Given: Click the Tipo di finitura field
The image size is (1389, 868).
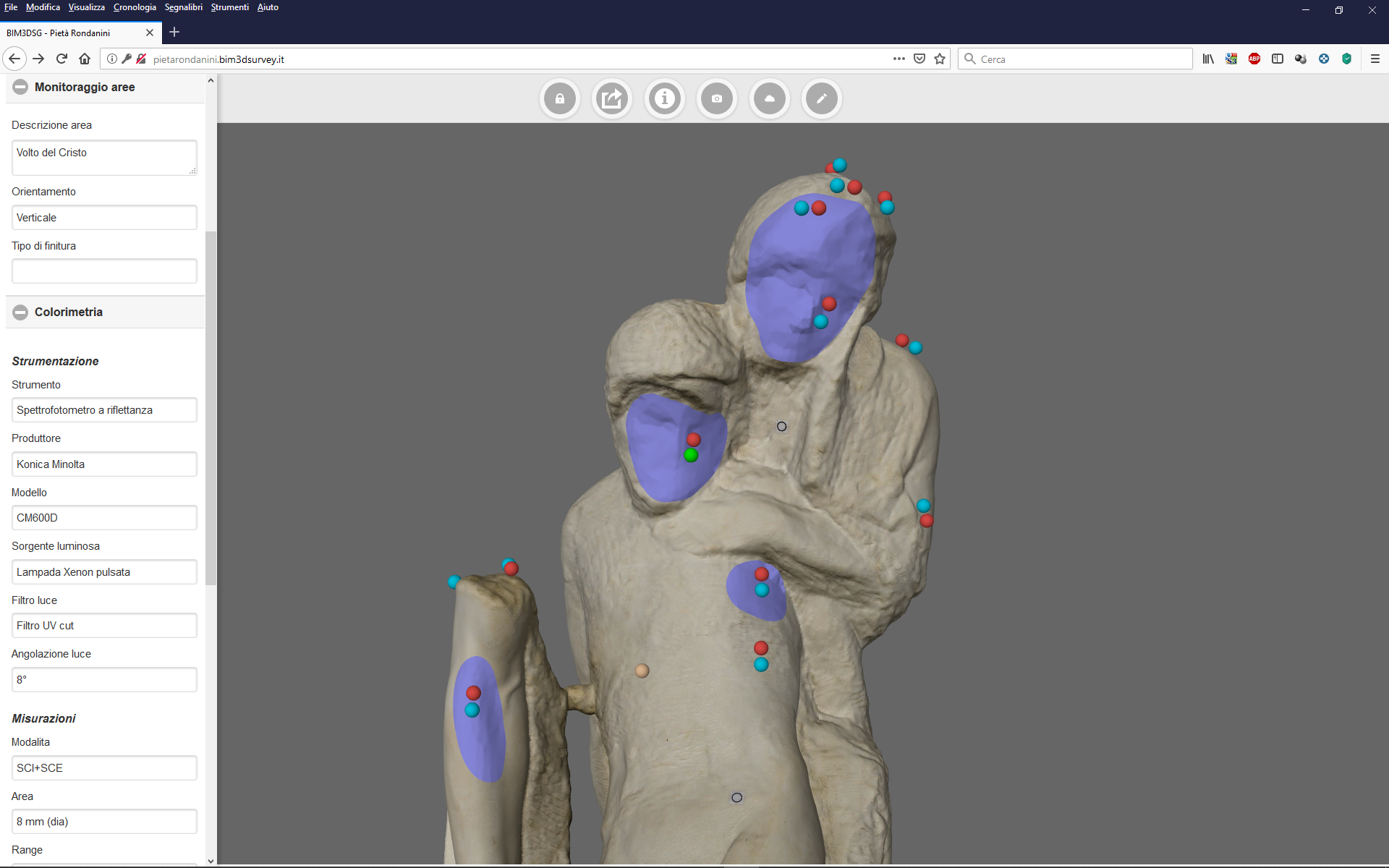Looking at the screenshot, I should point(104,271).
